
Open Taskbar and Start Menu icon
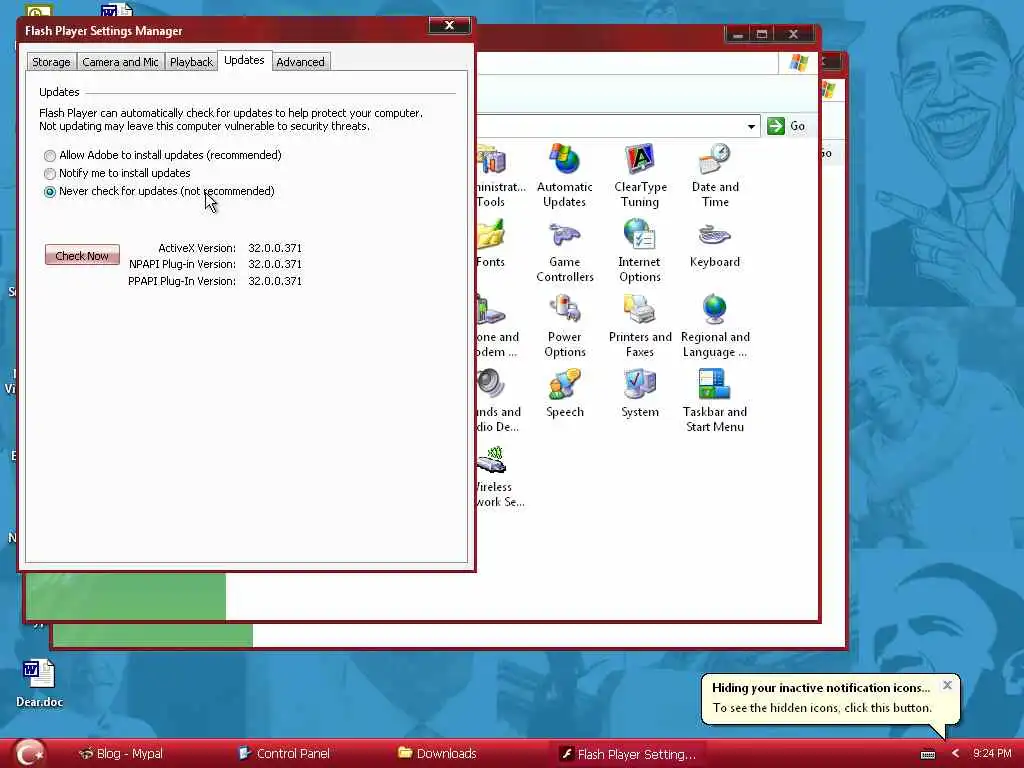pyautogui.click(x=715, y=400)
